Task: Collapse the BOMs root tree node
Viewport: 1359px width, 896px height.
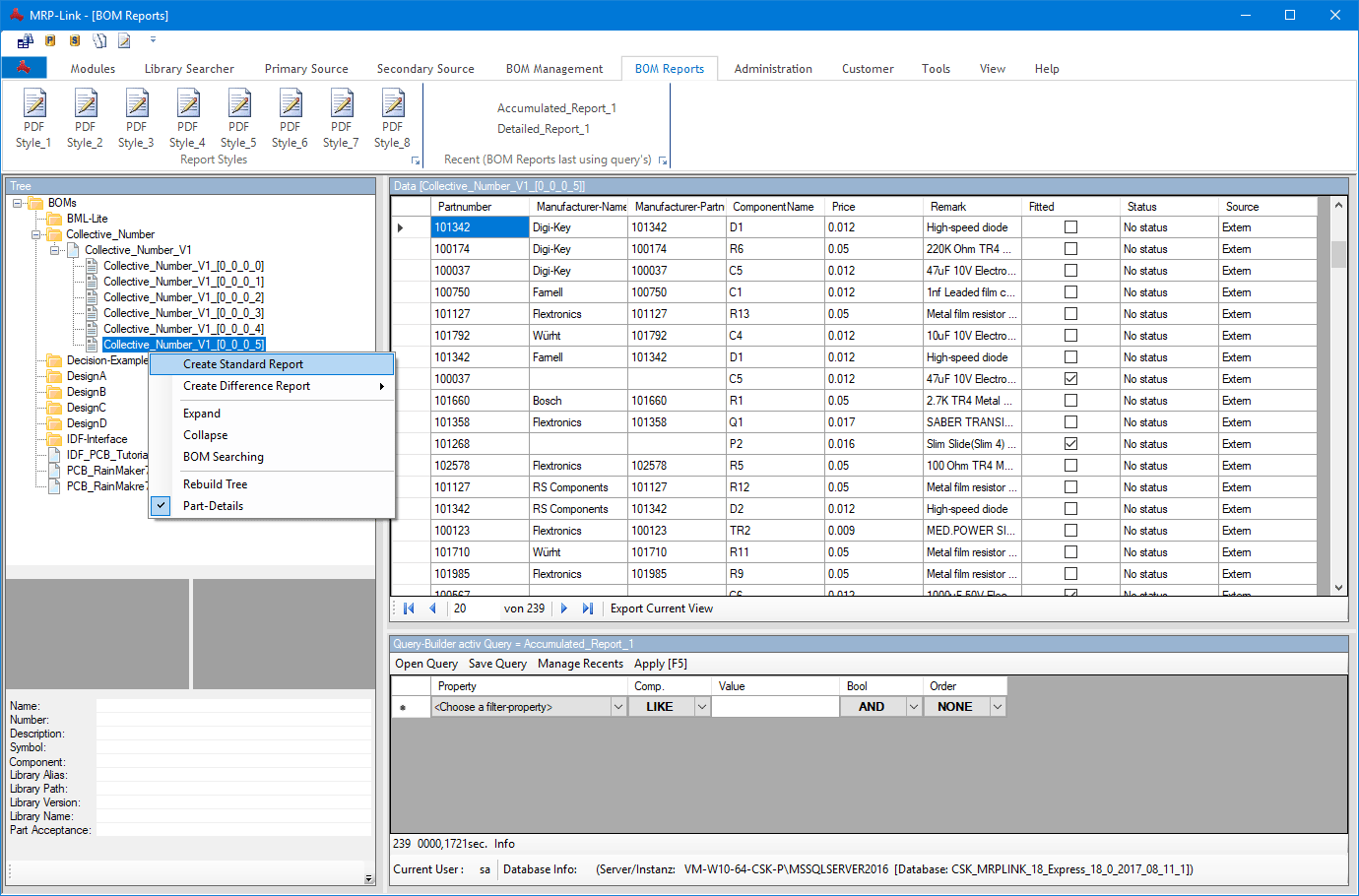Action: [x=18, y=203]
